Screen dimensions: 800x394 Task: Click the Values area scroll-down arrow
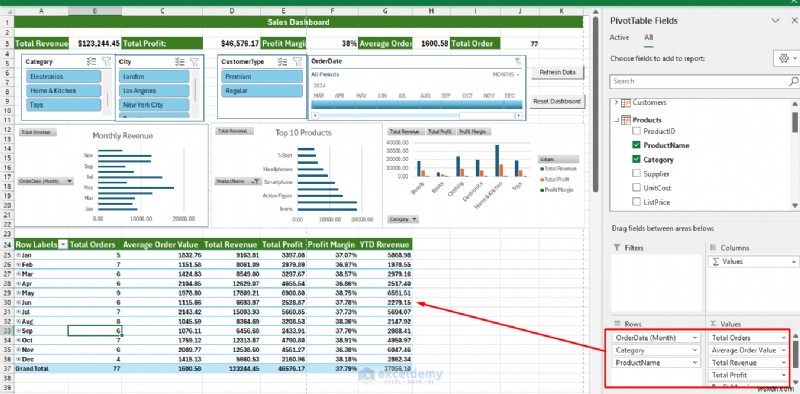click(794, 382)
